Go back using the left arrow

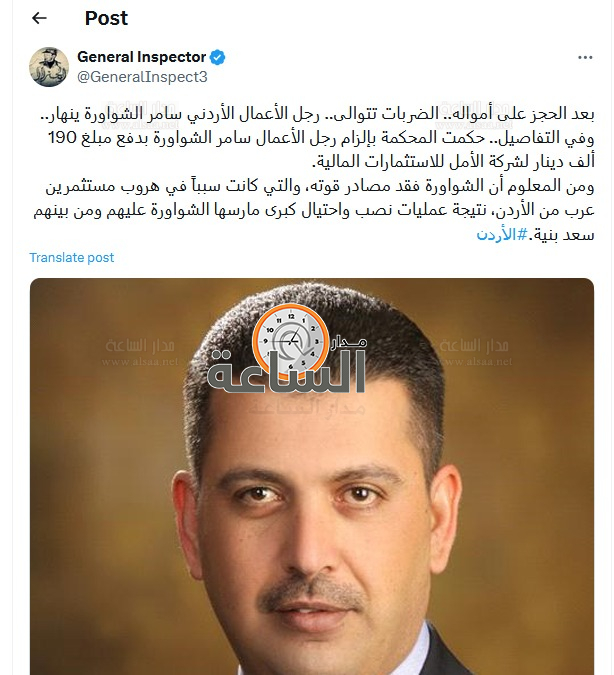pyautogui.click(x=39, y=18)
